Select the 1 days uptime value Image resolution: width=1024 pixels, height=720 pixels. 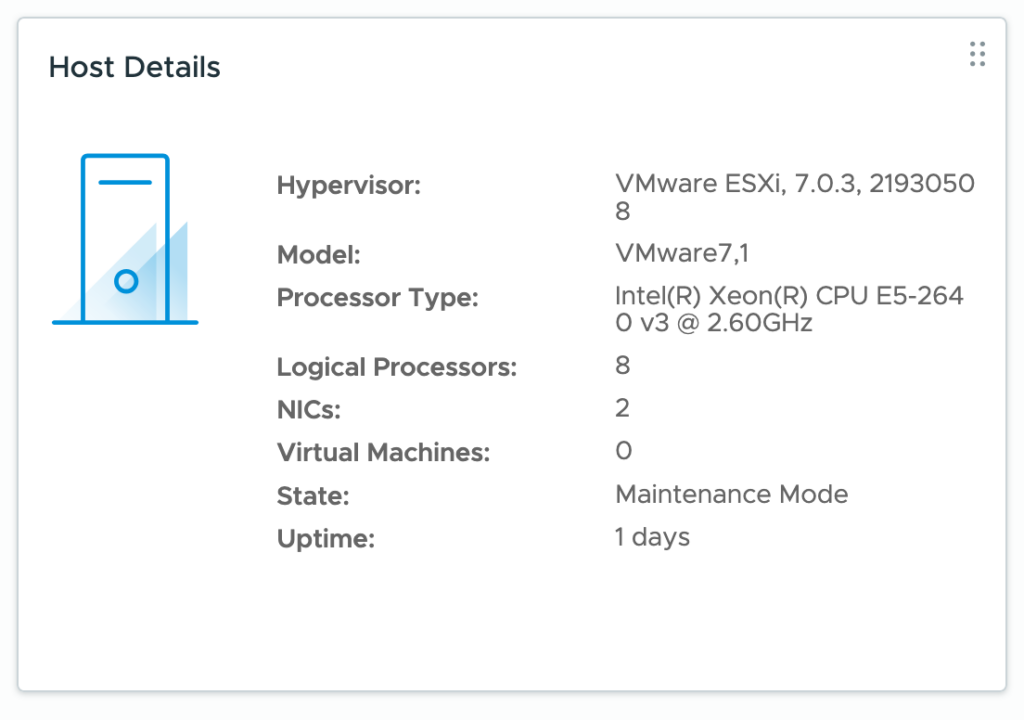coord(652,537)
